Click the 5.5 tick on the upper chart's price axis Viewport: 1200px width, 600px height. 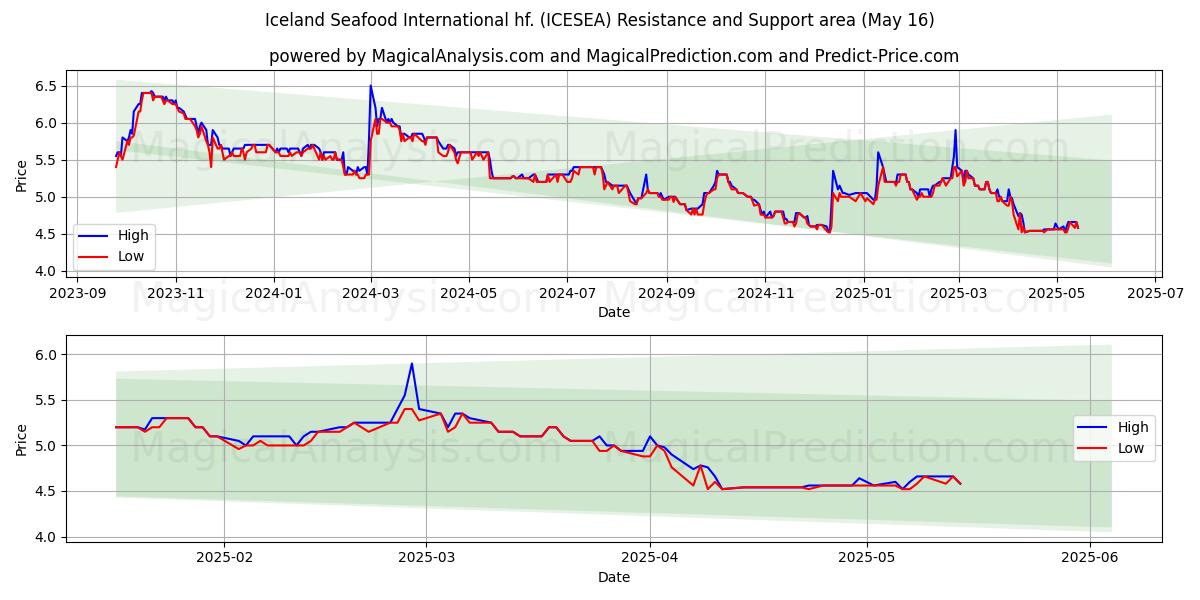pyautogui.click(x=48, y=160)
